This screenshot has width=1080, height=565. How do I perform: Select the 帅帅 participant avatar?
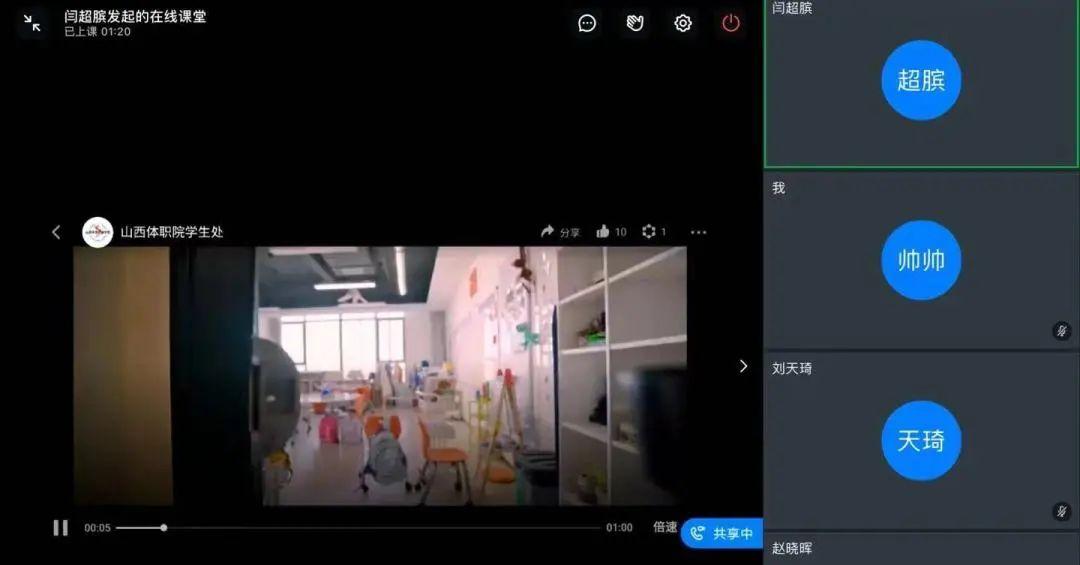(921, 260)
